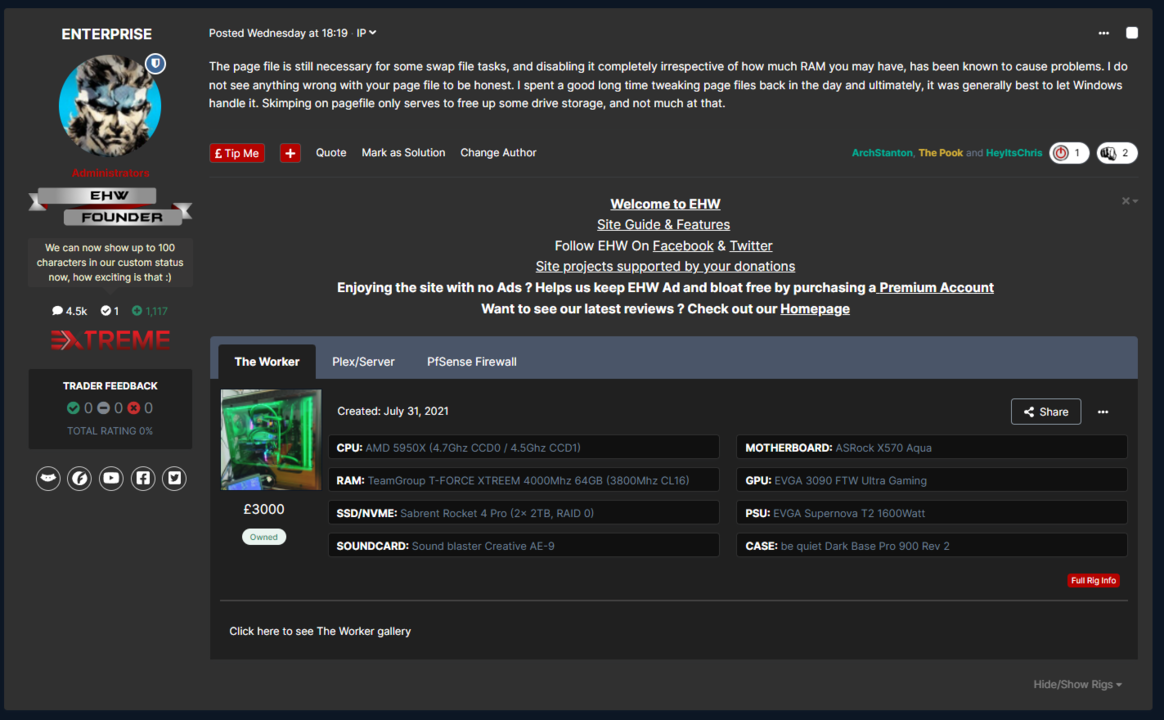Open the author's Facebook profile icon
The width and height of the screenshot is (1164, 720).
pos(143,478)
